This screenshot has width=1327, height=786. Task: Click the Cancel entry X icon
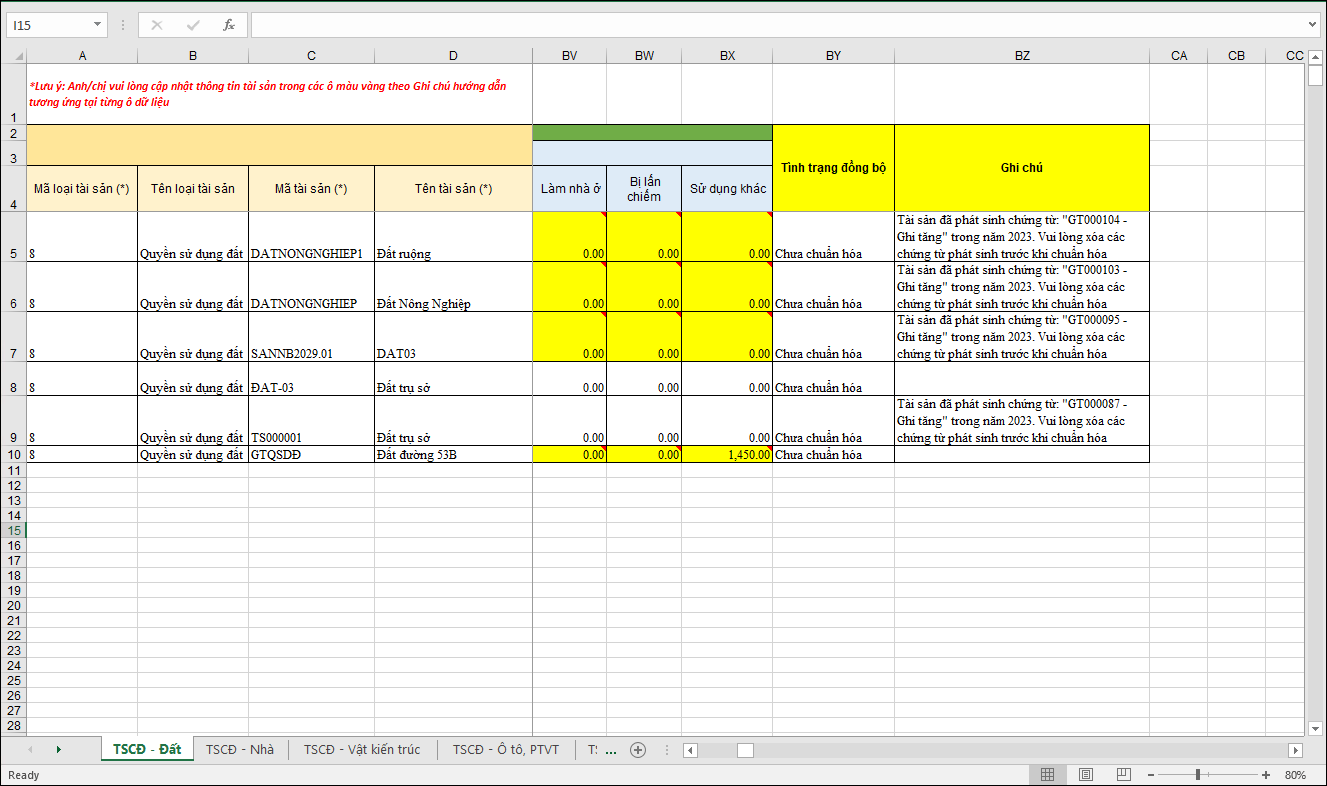pyautogui.click(x=157, y=25)
